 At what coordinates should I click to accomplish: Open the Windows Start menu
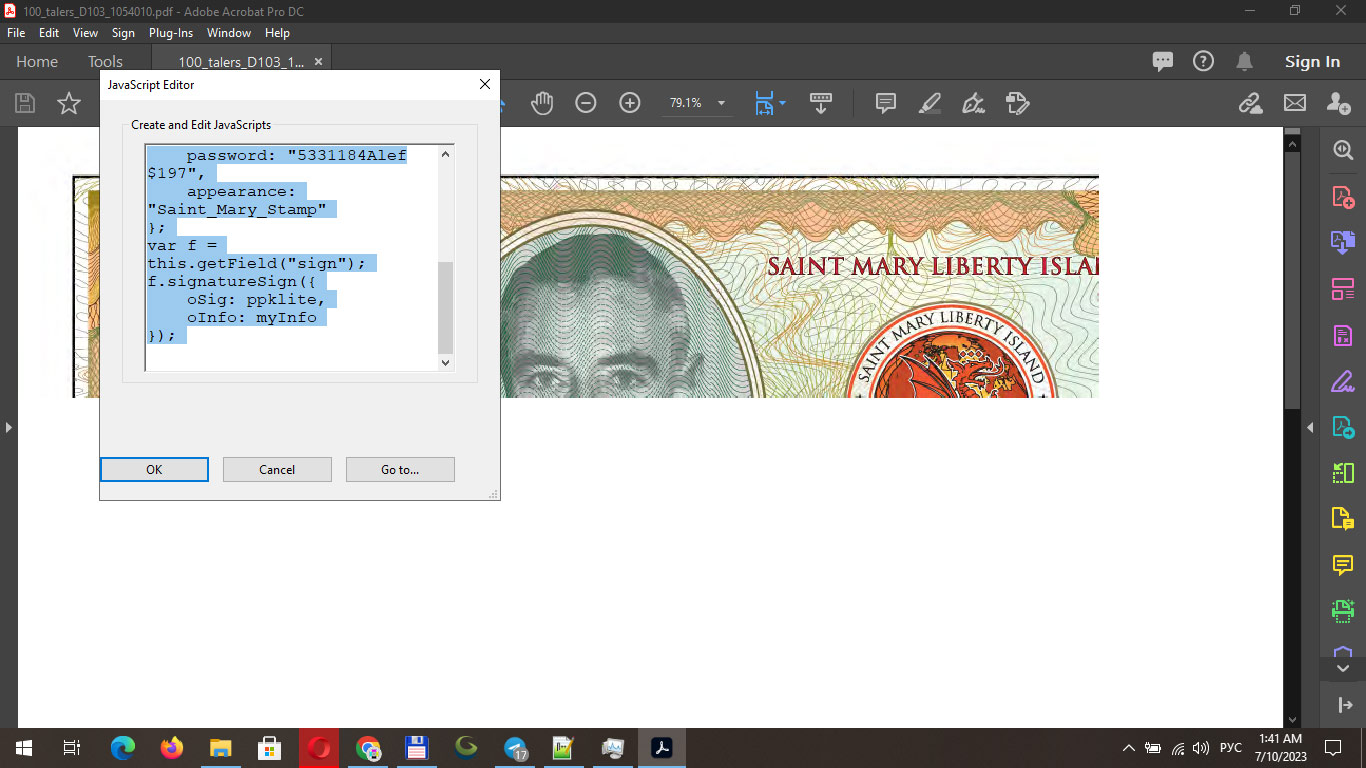24,748
